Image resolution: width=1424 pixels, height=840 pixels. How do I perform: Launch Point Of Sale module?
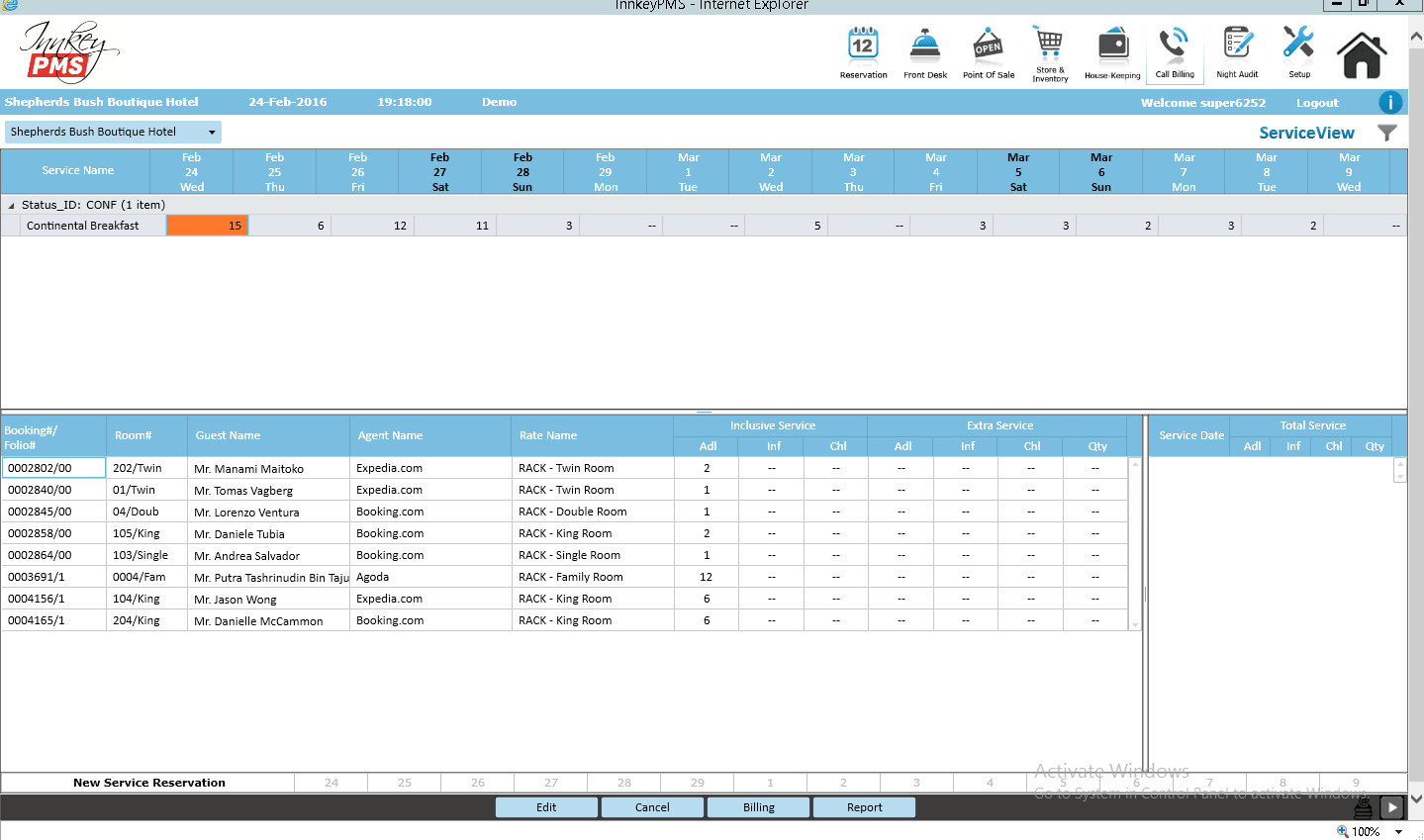point(988,52)
